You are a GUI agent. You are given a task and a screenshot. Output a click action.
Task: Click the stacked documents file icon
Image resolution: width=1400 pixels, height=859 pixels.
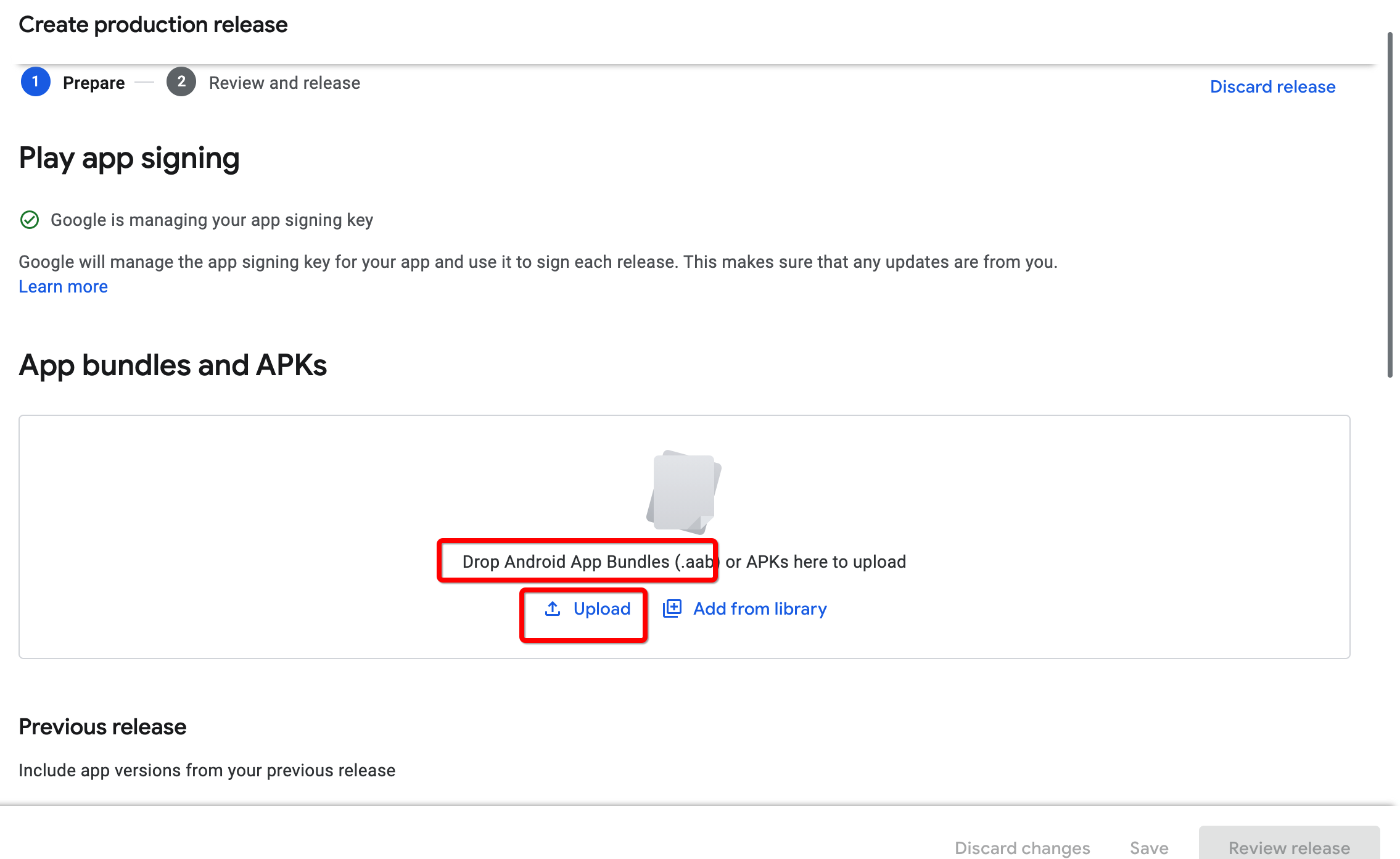pyautogui.click(x=684, y=492)
